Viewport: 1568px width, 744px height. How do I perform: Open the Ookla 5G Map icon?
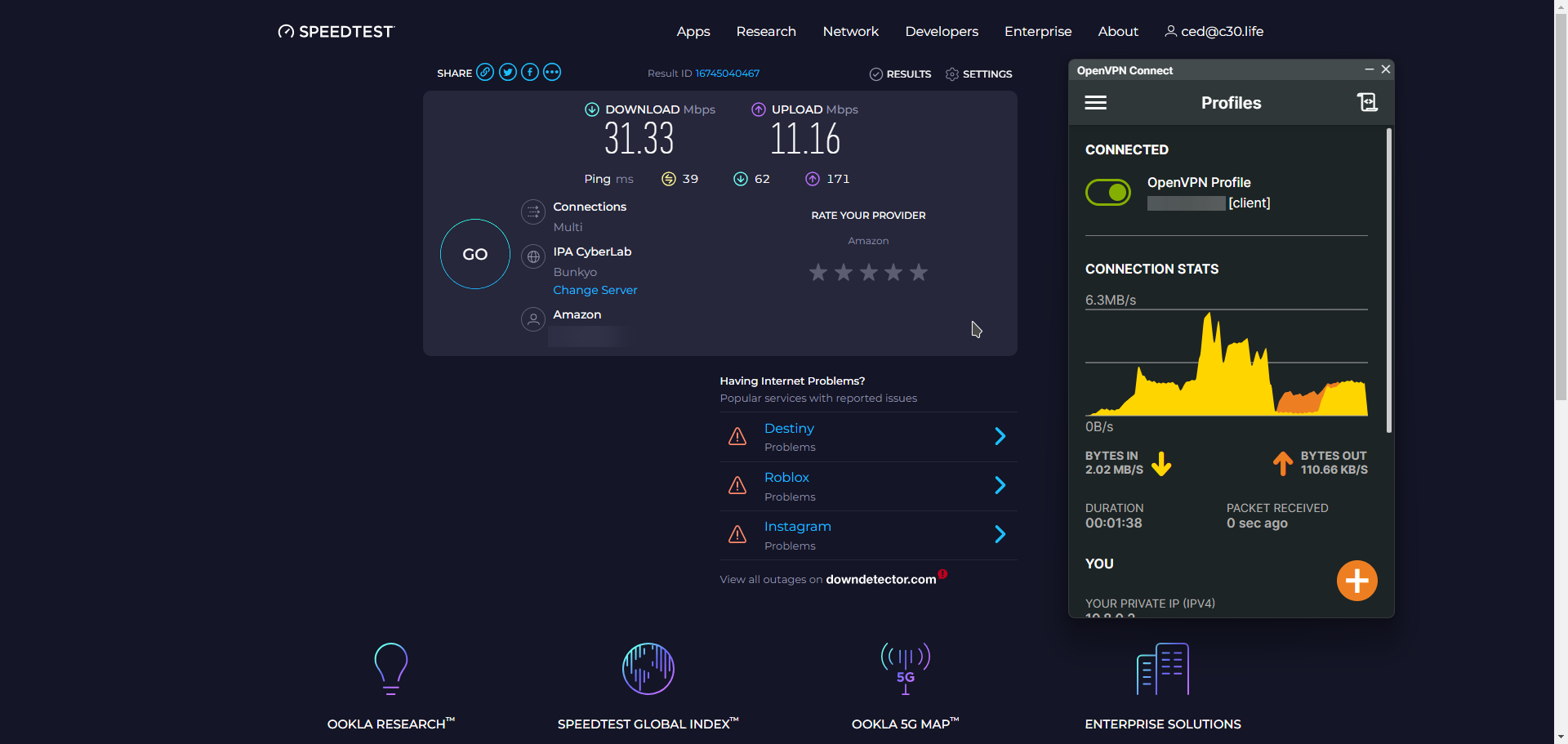point(905,668)
